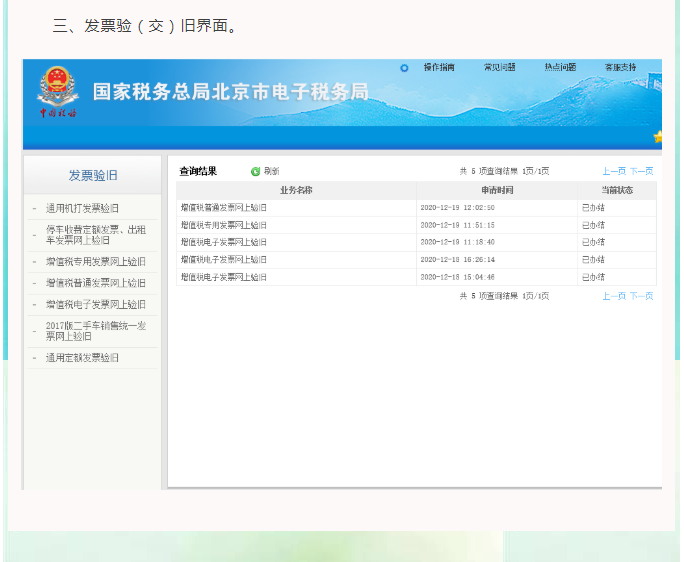The image size is (684, 562).
Task: Select 通用定额发票验旧 in the sidebar
Action: click(82, 358)
